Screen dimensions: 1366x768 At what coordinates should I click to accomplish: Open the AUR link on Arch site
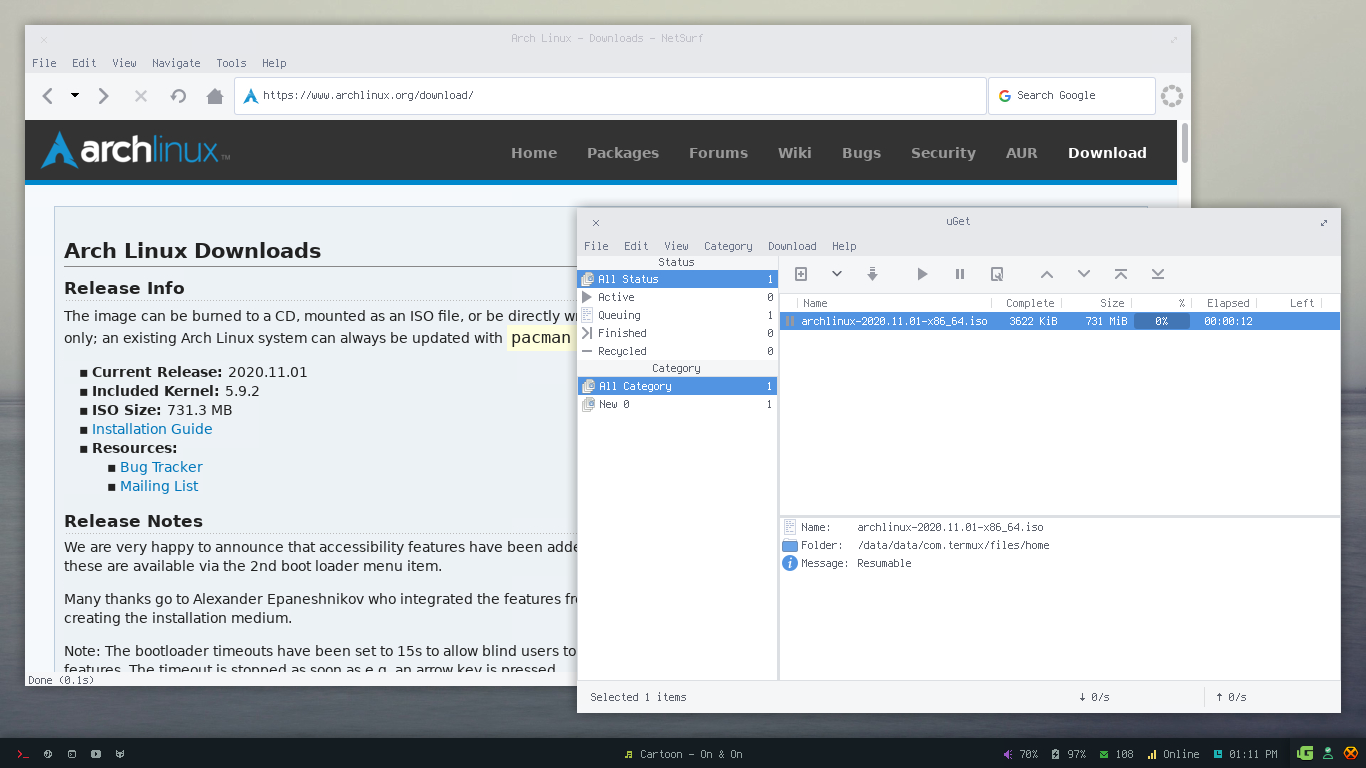[1021, 153]
